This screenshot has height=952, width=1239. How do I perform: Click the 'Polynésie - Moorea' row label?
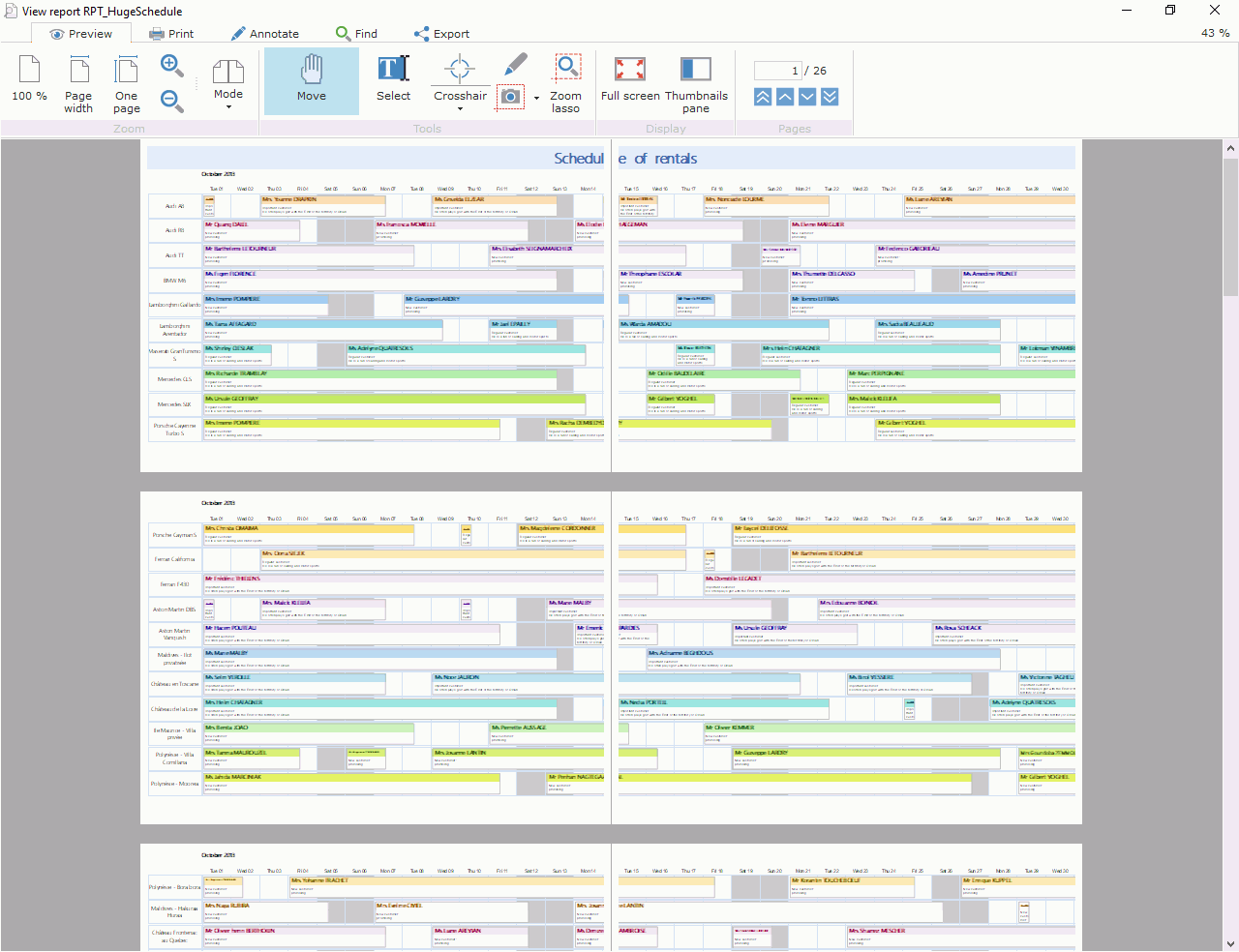pyautogui.click(x=175, y=784)
